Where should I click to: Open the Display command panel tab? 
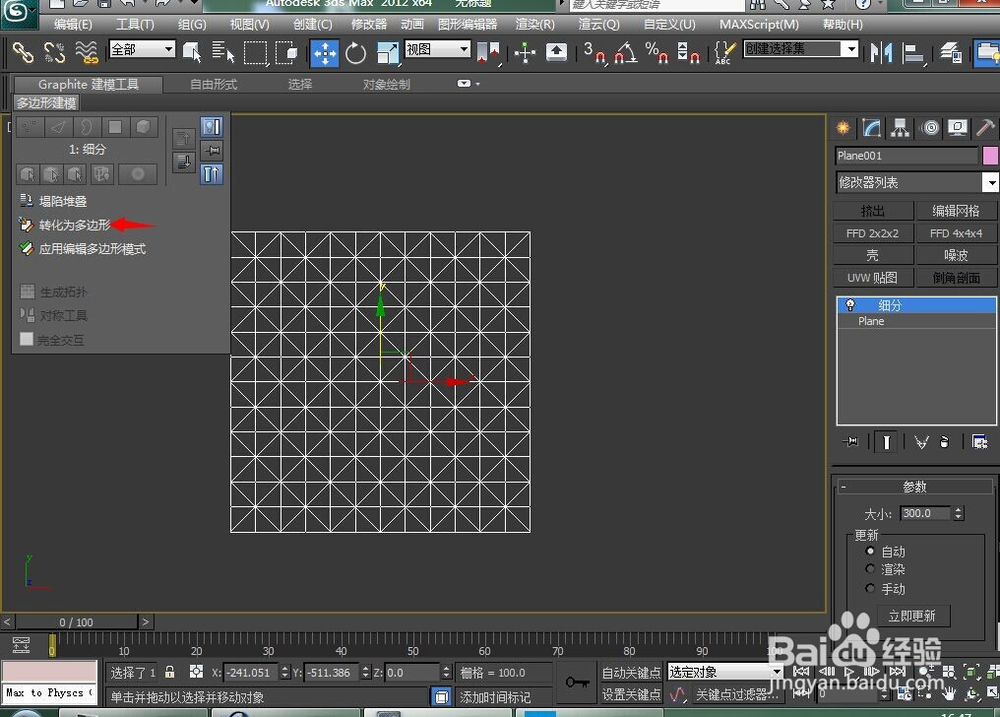[x=957, y=128]
